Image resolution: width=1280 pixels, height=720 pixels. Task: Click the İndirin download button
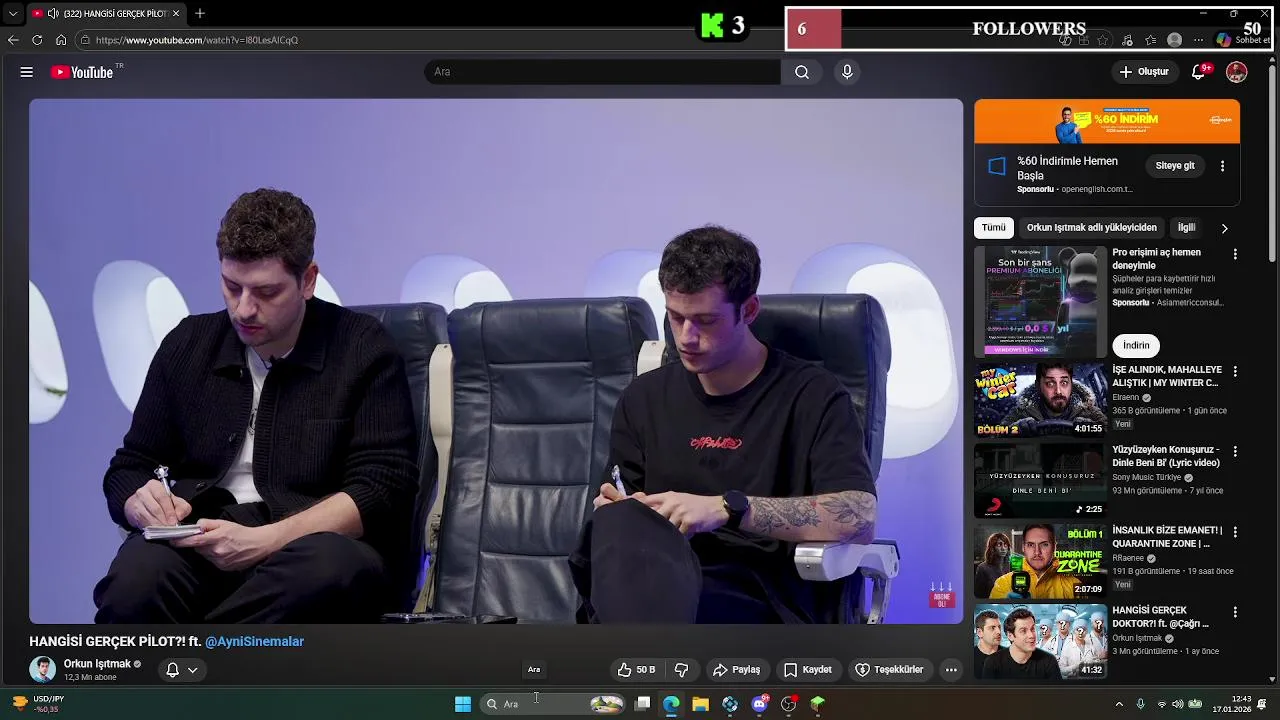click(x=1136, y=345)
